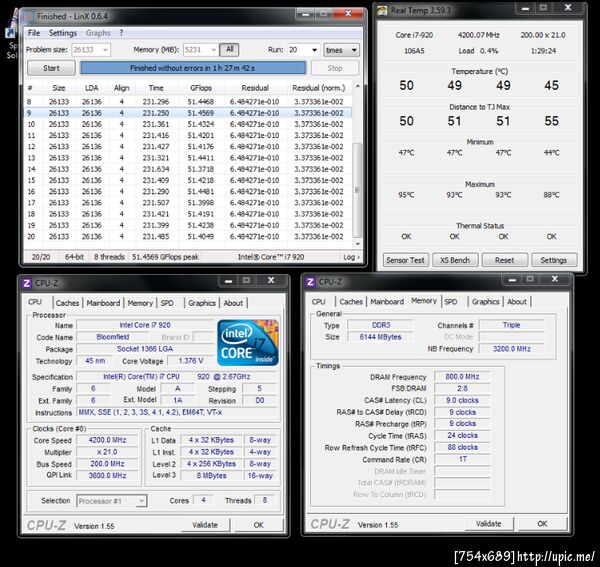Open the Settings menu in LinX

[x=63, y=33]
